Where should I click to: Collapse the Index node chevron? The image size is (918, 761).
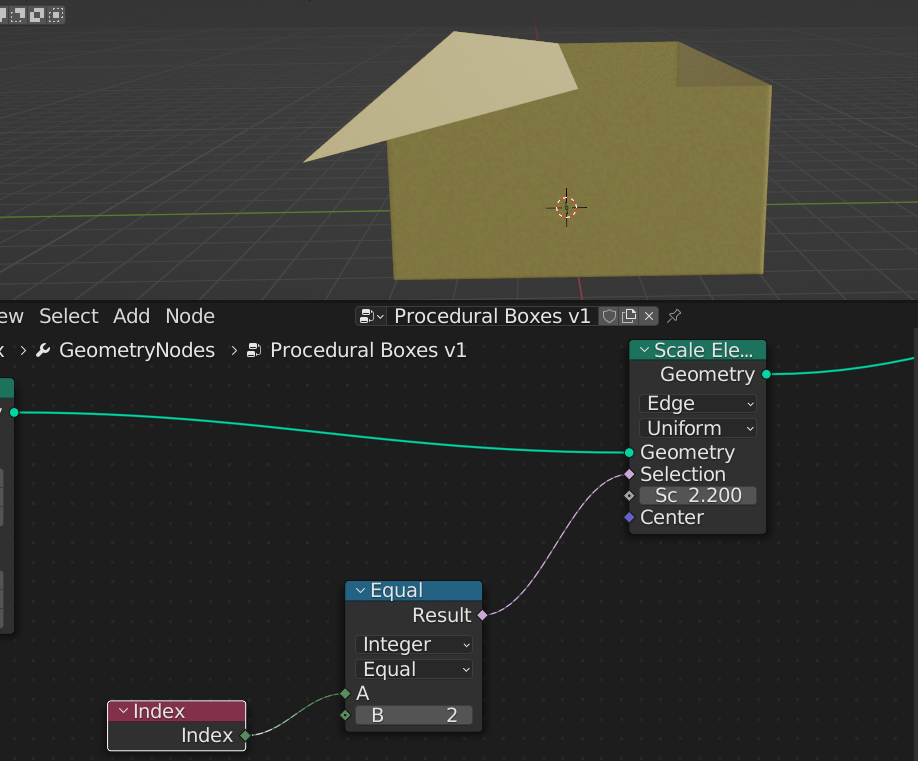[123, 711]
